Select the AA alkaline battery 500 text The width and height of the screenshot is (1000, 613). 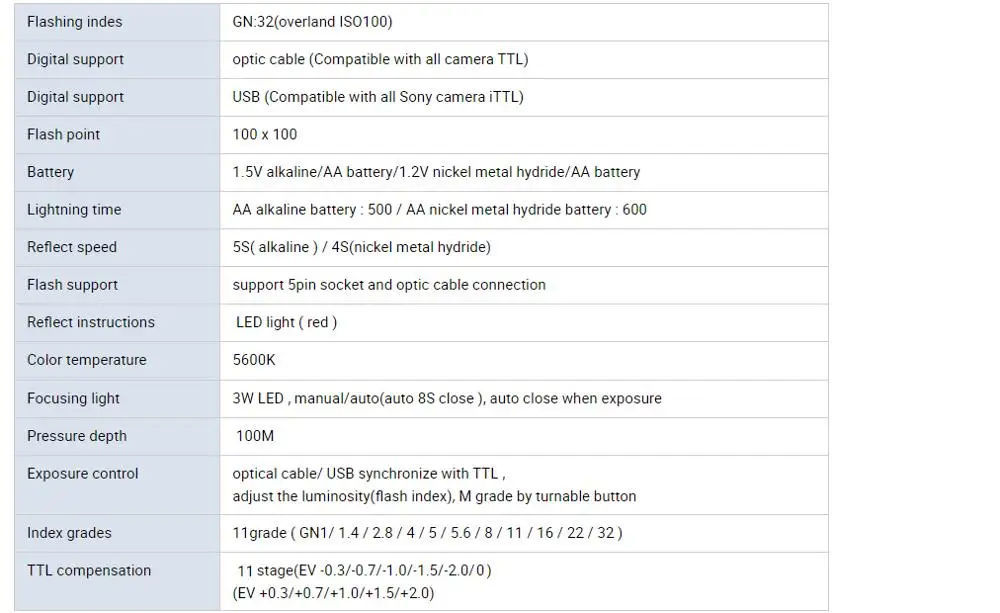(x=312, y=210)
